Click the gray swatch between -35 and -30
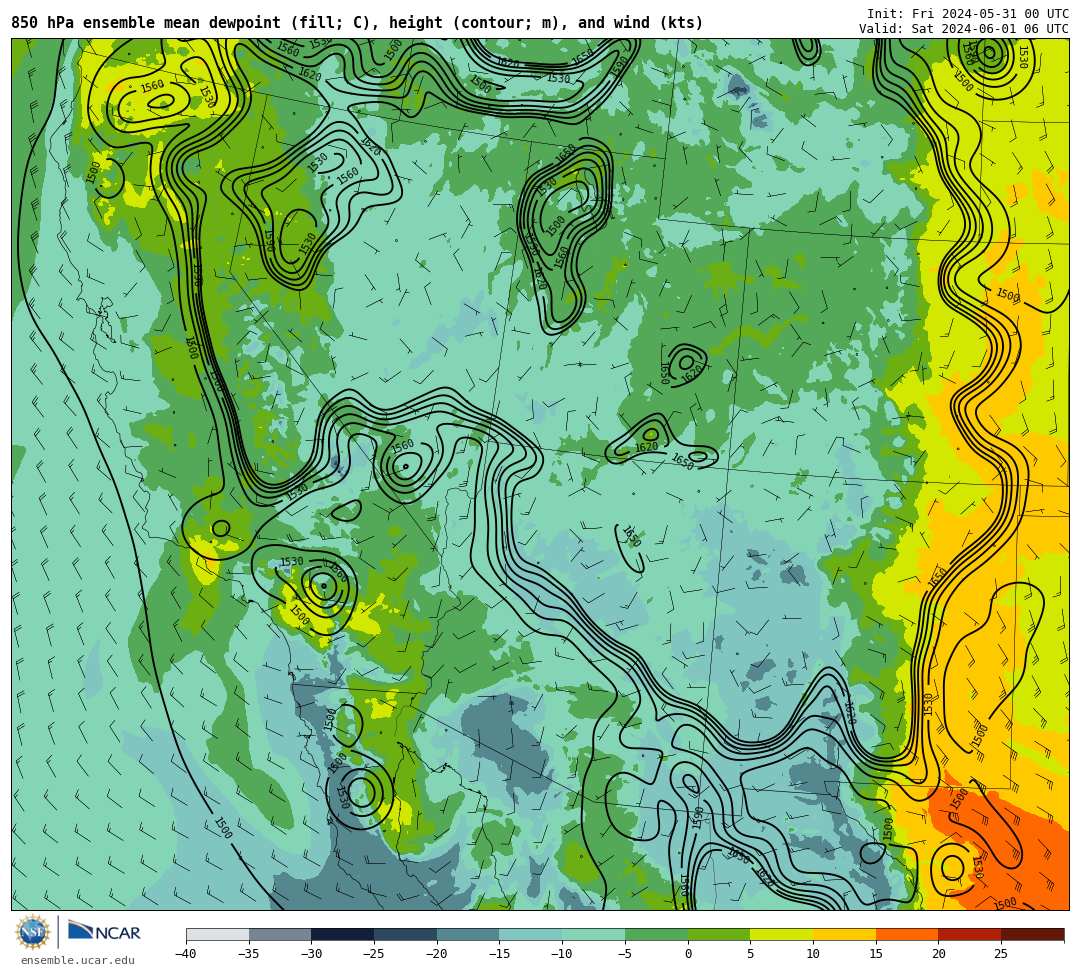This screenshot has height=973, width=1080. point(280,934)
